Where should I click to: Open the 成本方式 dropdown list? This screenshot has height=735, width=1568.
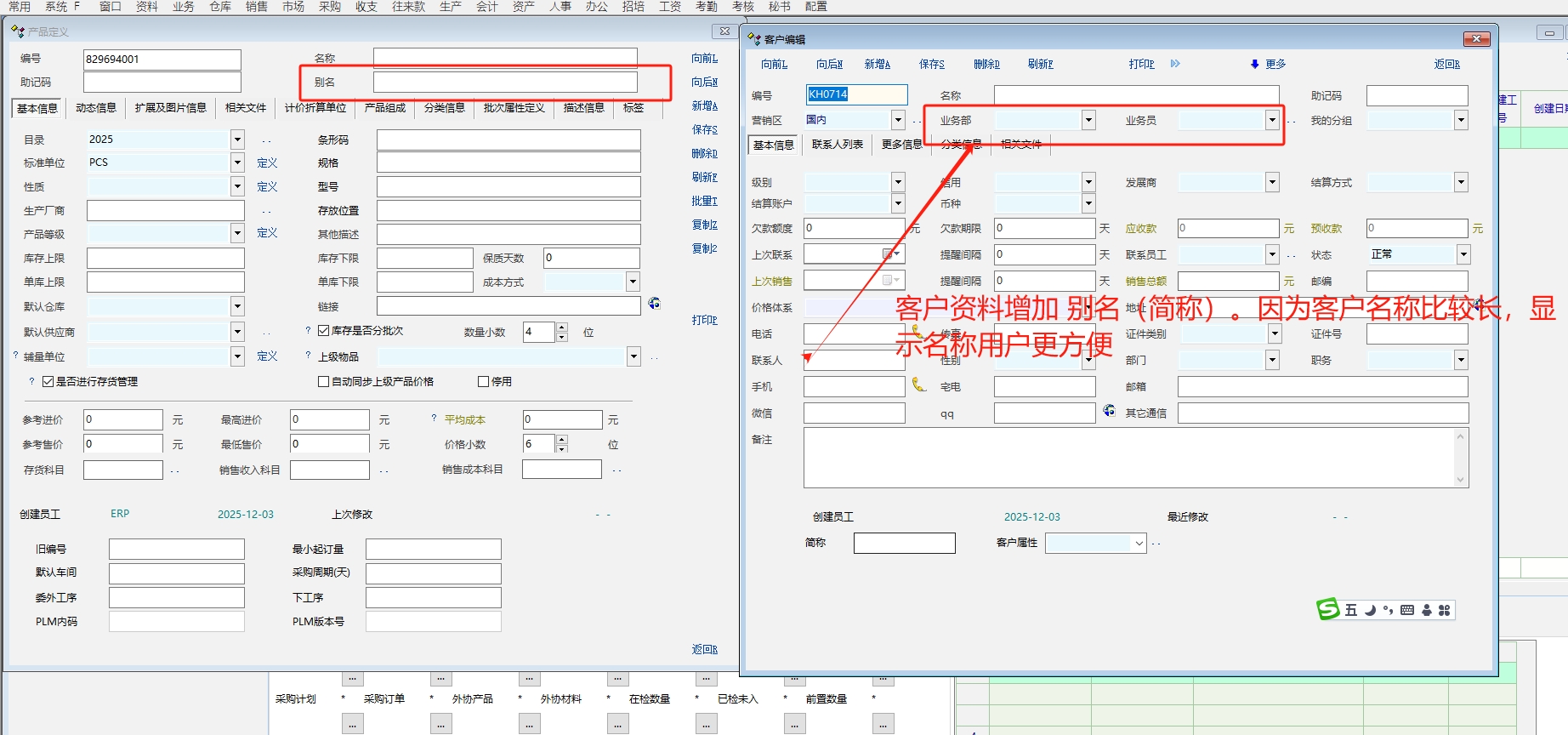[633, 282]
